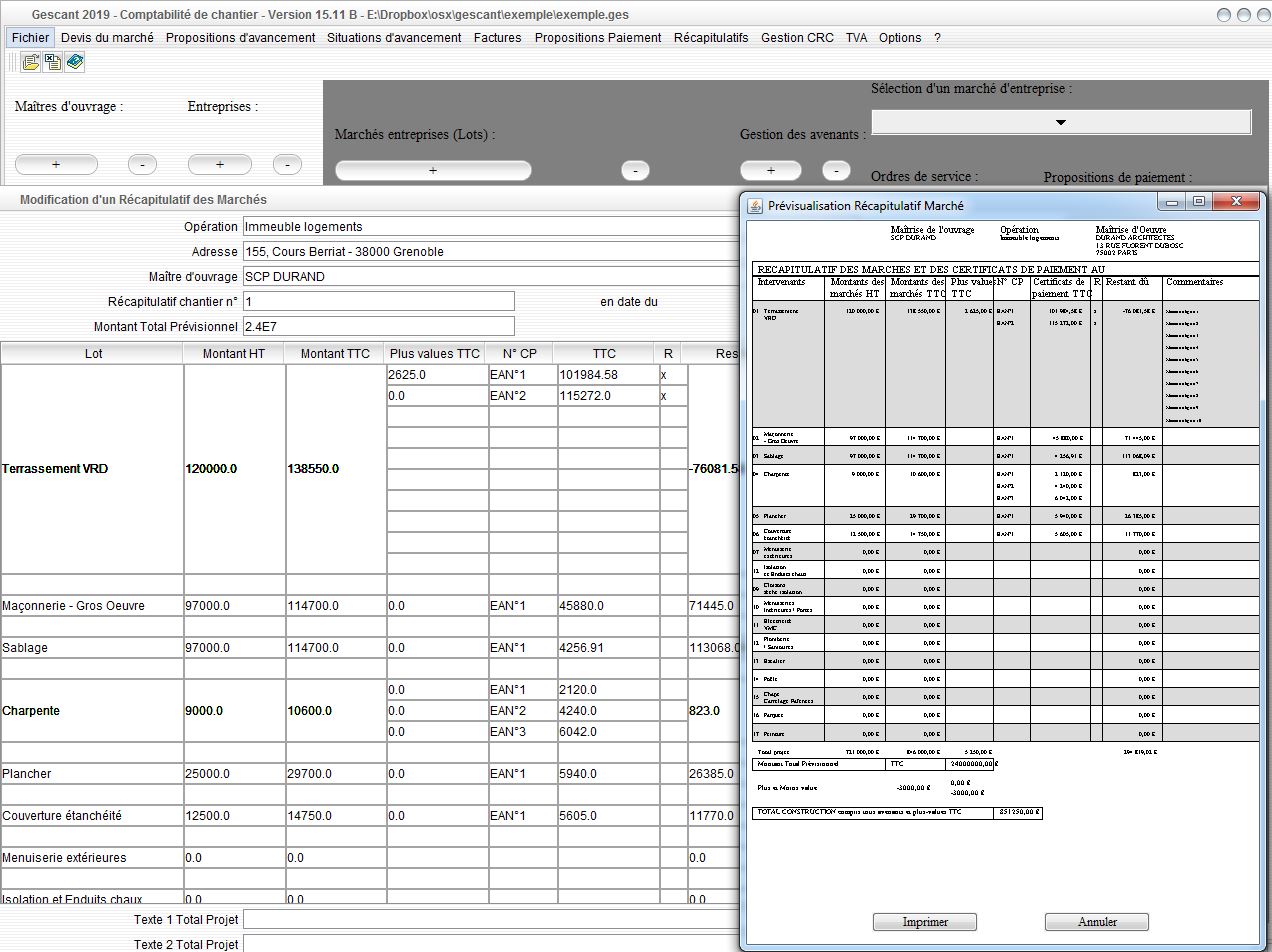Viewport: 1272px width, 952px height.
Task: Click the Récapitulatif chantier n° field
Action: tap(378, 301)
